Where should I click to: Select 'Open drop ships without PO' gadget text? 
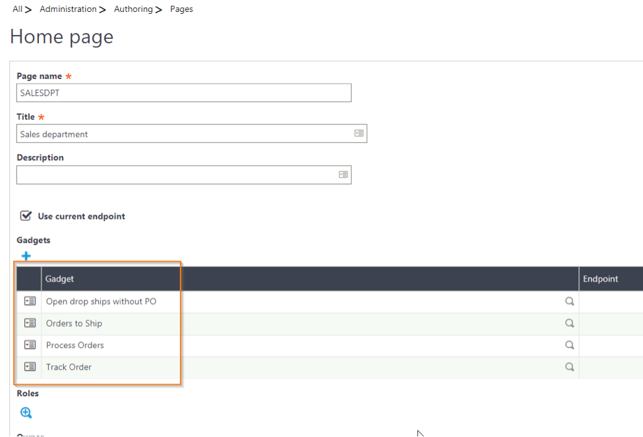click(101, 301)
